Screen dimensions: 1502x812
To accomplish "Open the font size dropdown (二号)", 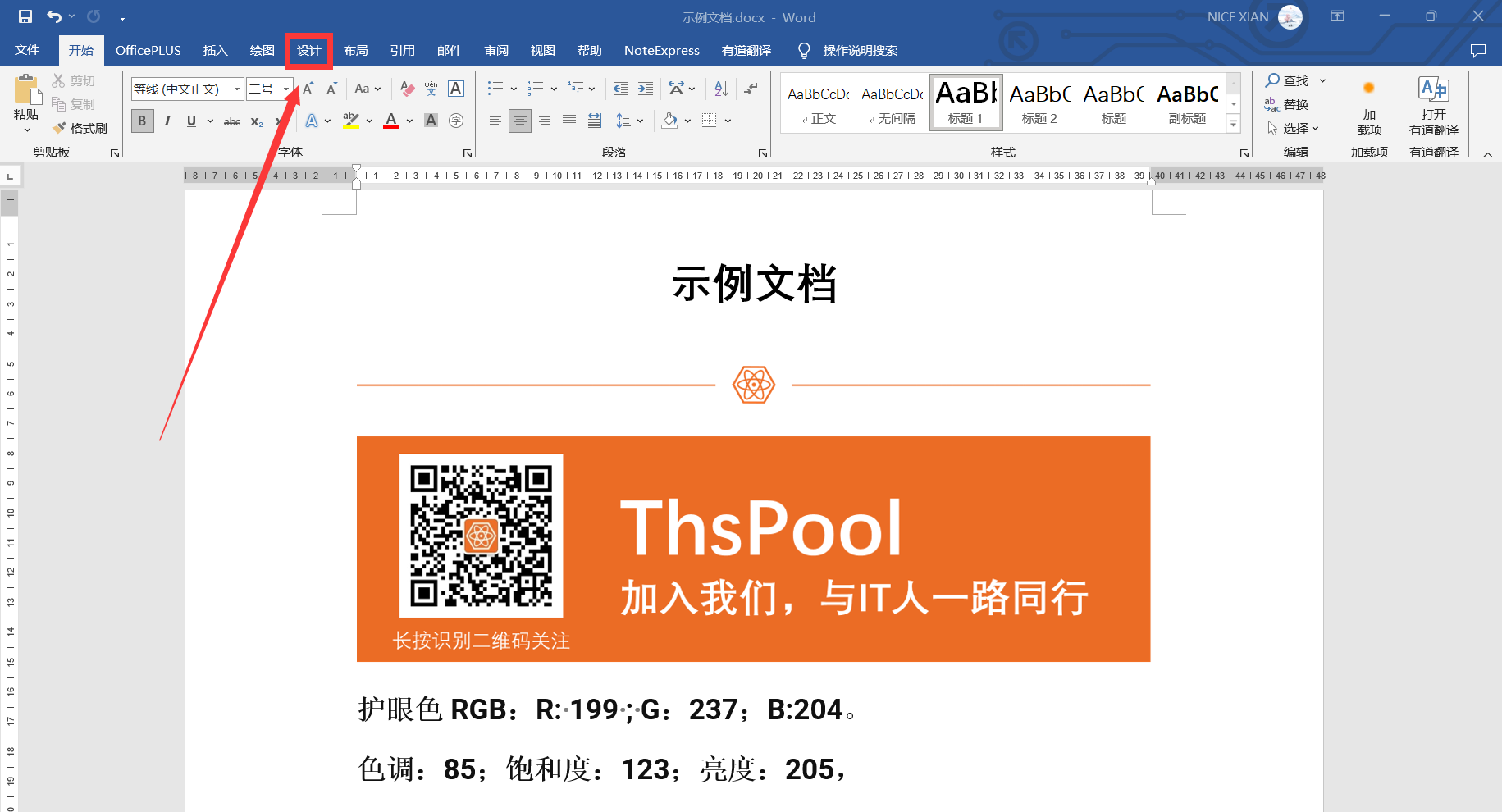I will click(286, 89).
